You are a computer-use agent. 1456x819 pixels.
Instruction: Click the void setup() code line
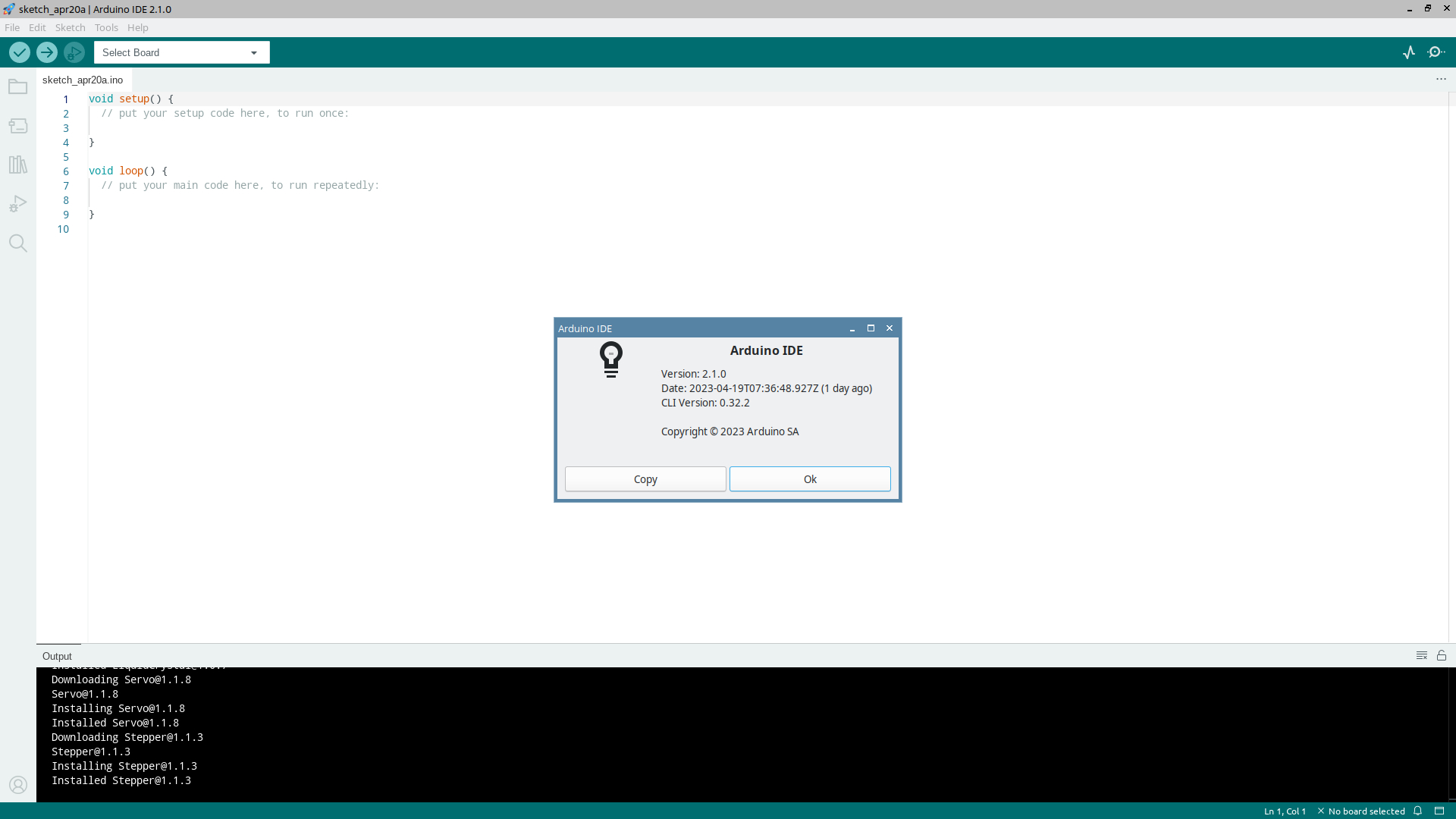131,99
